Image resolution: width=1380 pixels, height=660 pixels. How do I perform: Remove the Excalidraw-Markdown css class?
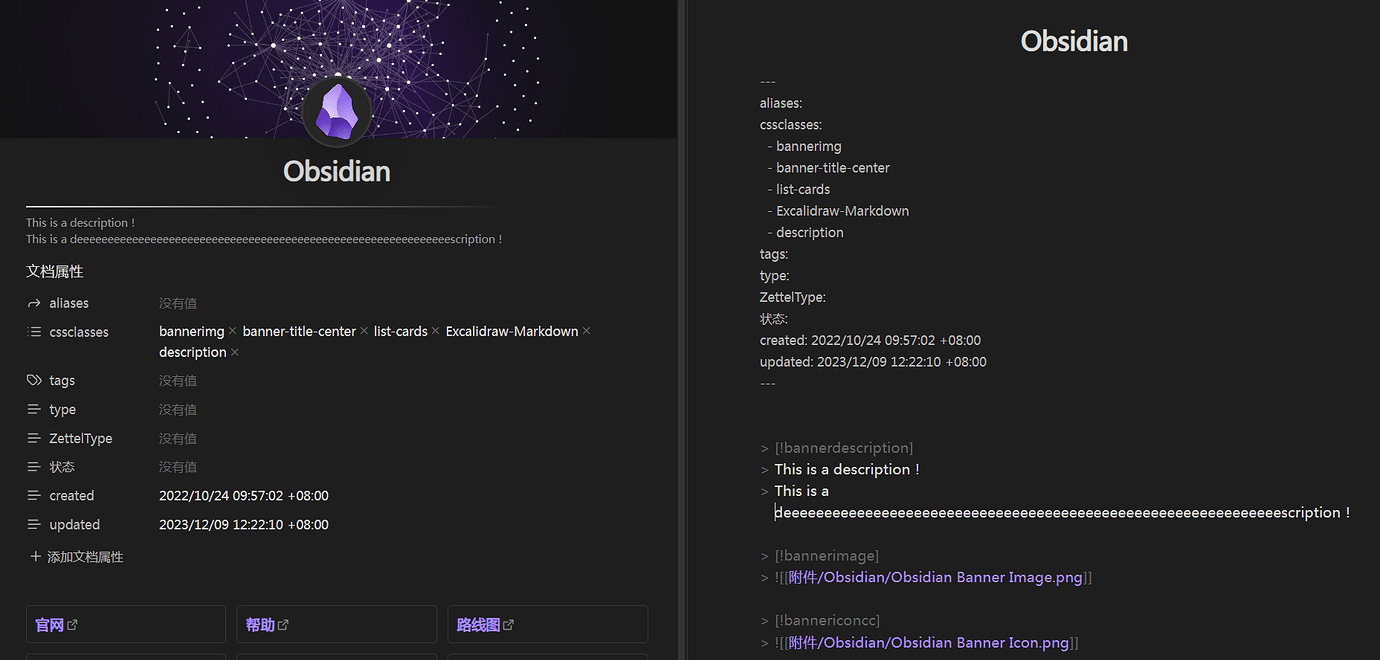(x=585, y=330)
